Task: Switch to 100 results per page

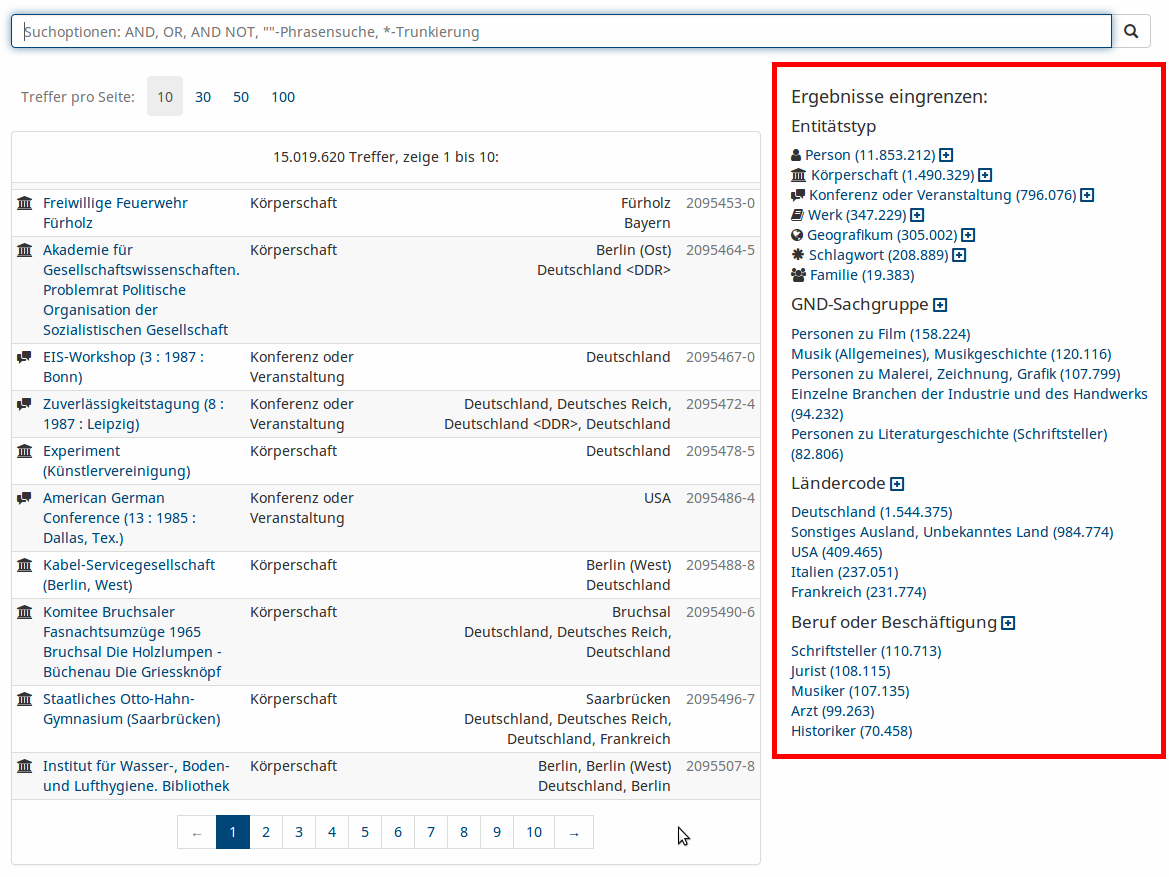Action: pos(283,97)
